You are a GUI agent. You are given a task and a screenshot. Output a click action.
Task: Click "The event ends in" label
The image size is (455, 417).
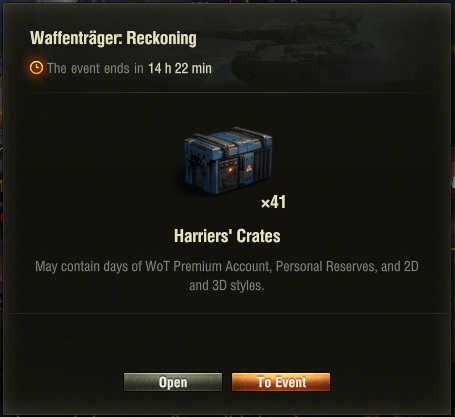pyautogui.click(x=95, y=68)
